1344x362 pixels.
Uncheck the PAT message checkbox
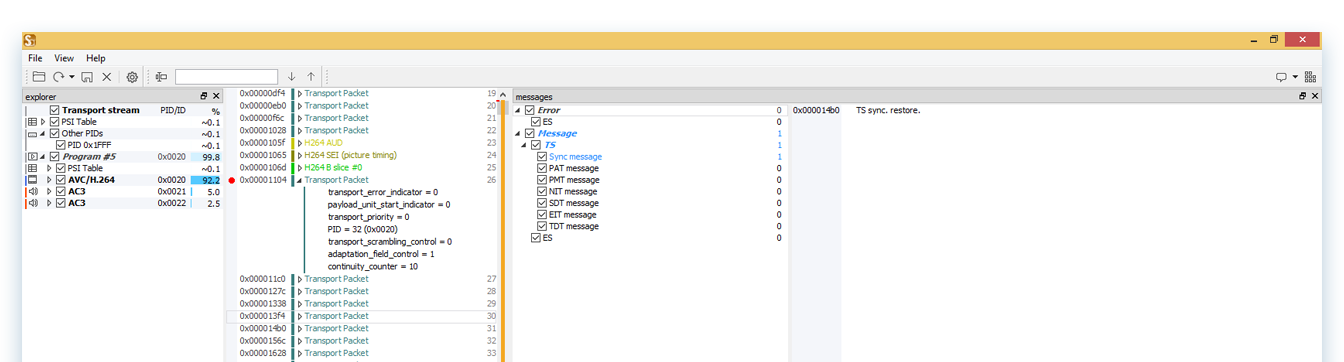(x=542, y=168)
